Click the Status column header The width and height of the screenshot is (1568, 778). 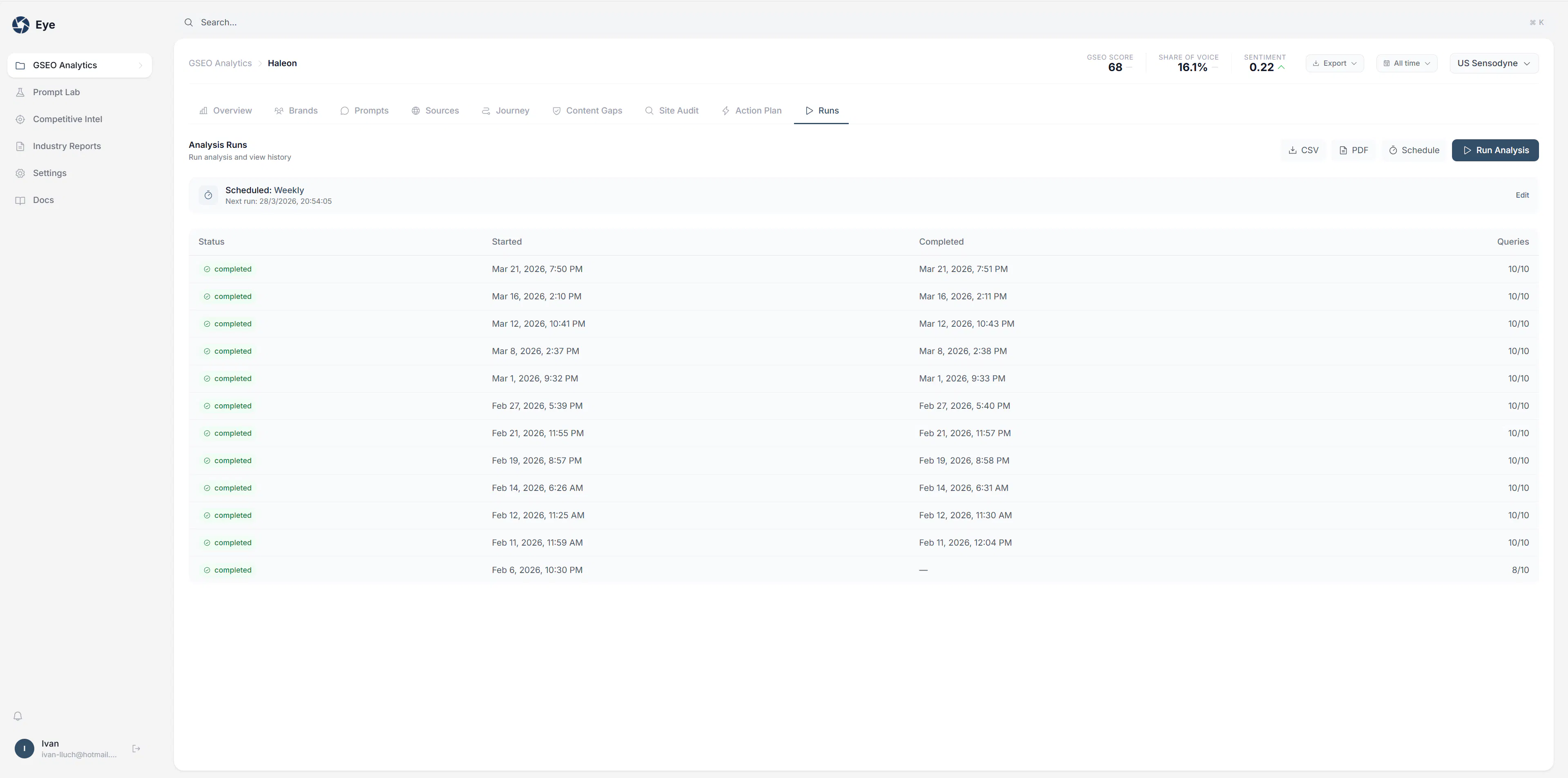coord(211,242)
